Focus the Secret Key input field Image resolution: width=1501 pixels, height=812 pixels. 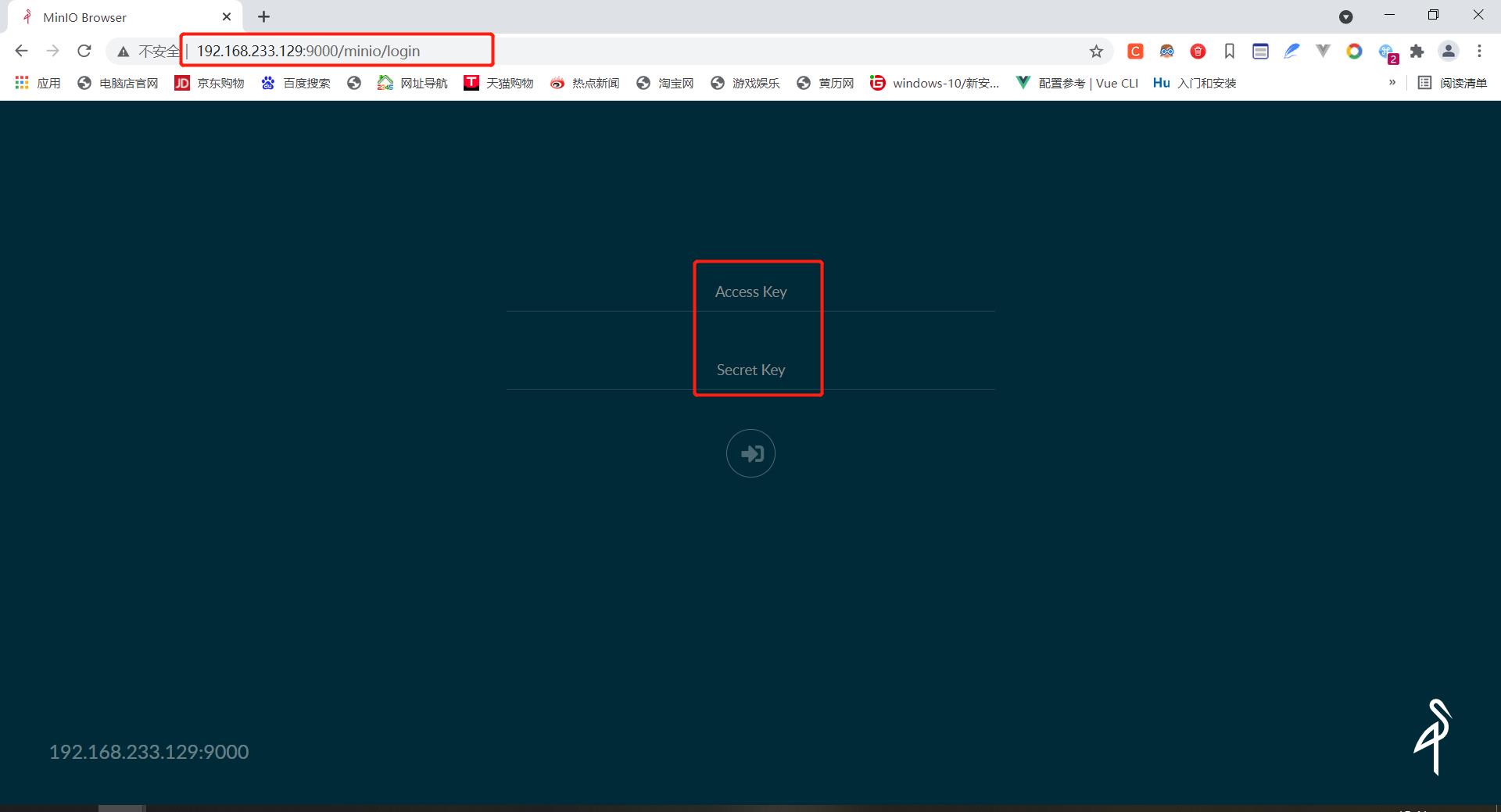[750, 370]
